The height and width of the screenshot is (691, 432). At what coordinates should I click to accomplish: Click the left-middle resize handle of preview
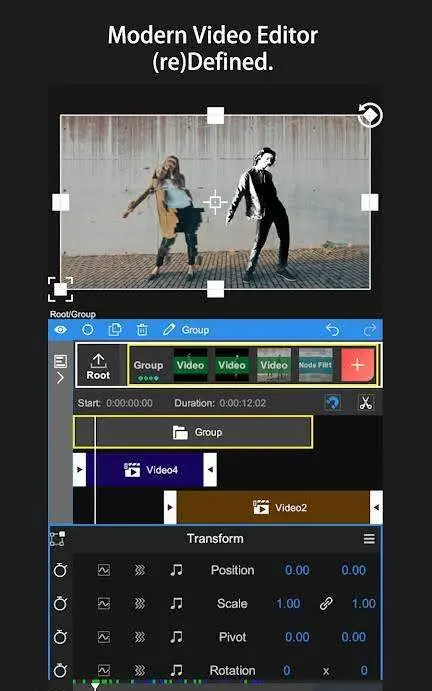tap(61, 202)
